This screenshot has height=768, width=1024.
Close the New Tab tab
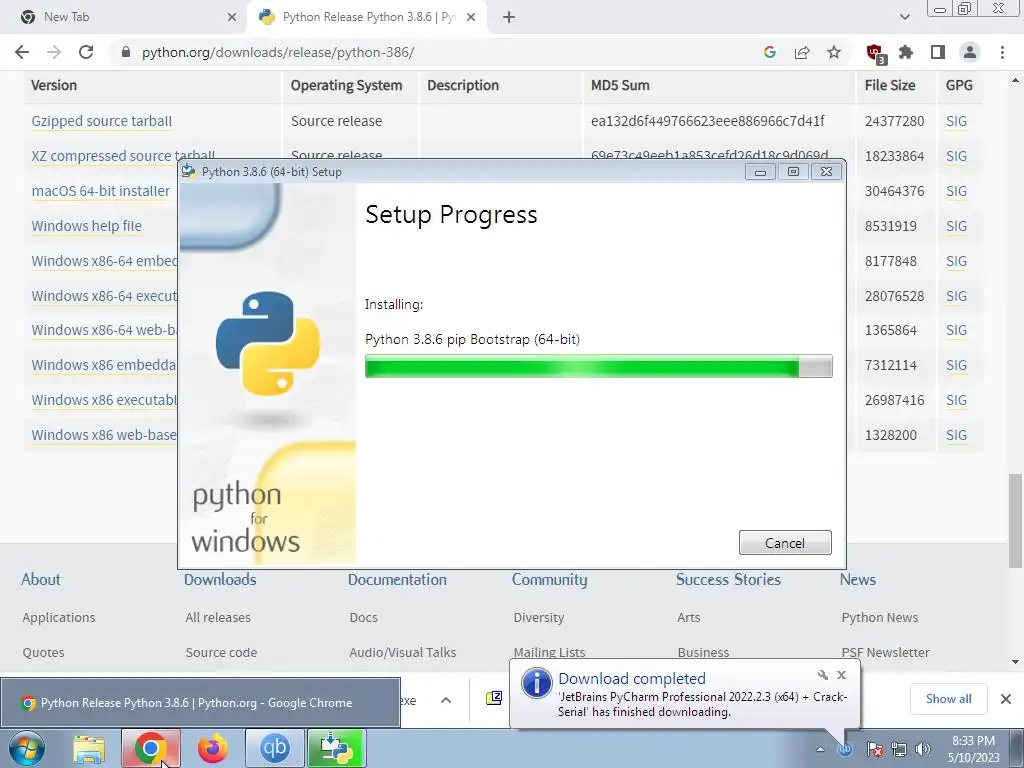click(x=232, y=18)
